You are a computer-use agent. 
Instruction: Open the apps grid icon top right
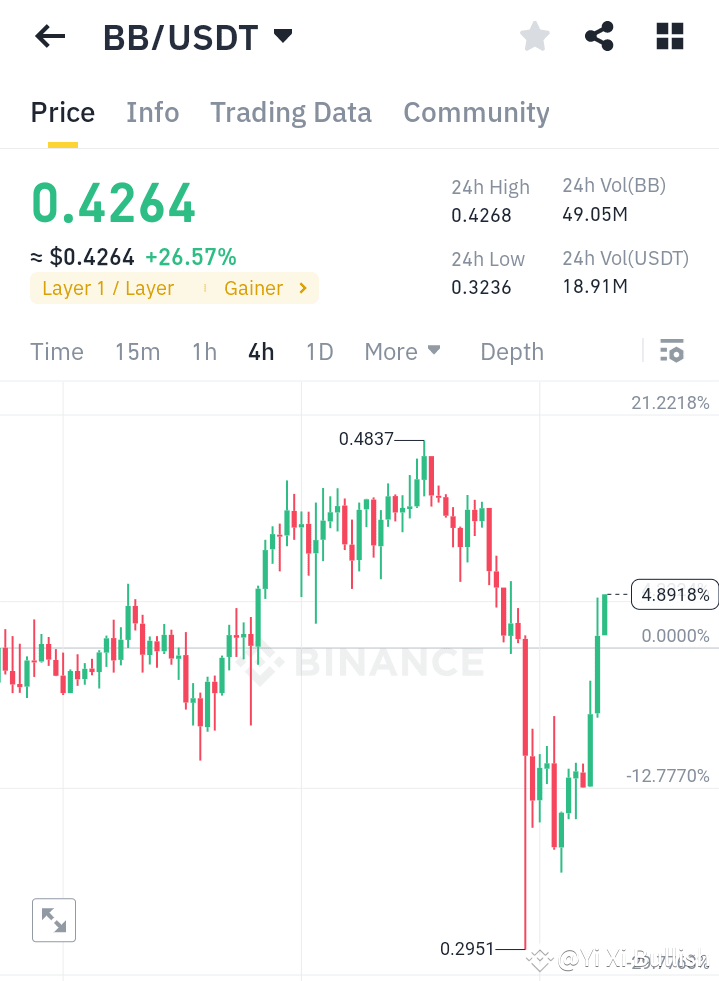pyautogui.click(x=668, y=36)
